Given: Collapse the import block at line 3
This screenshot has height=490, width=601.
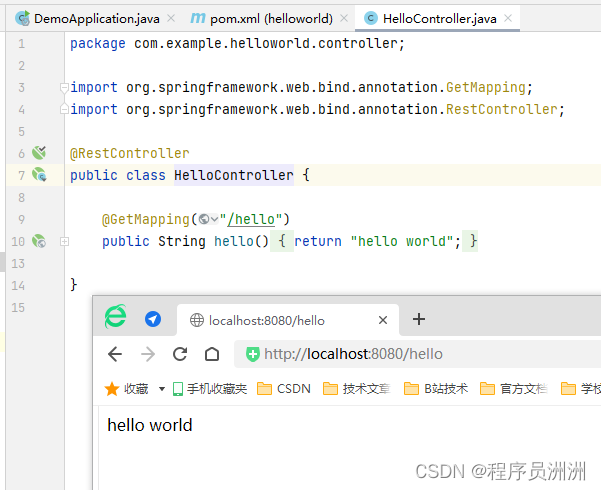Looking at the screenshot, I should click(64, 88).
